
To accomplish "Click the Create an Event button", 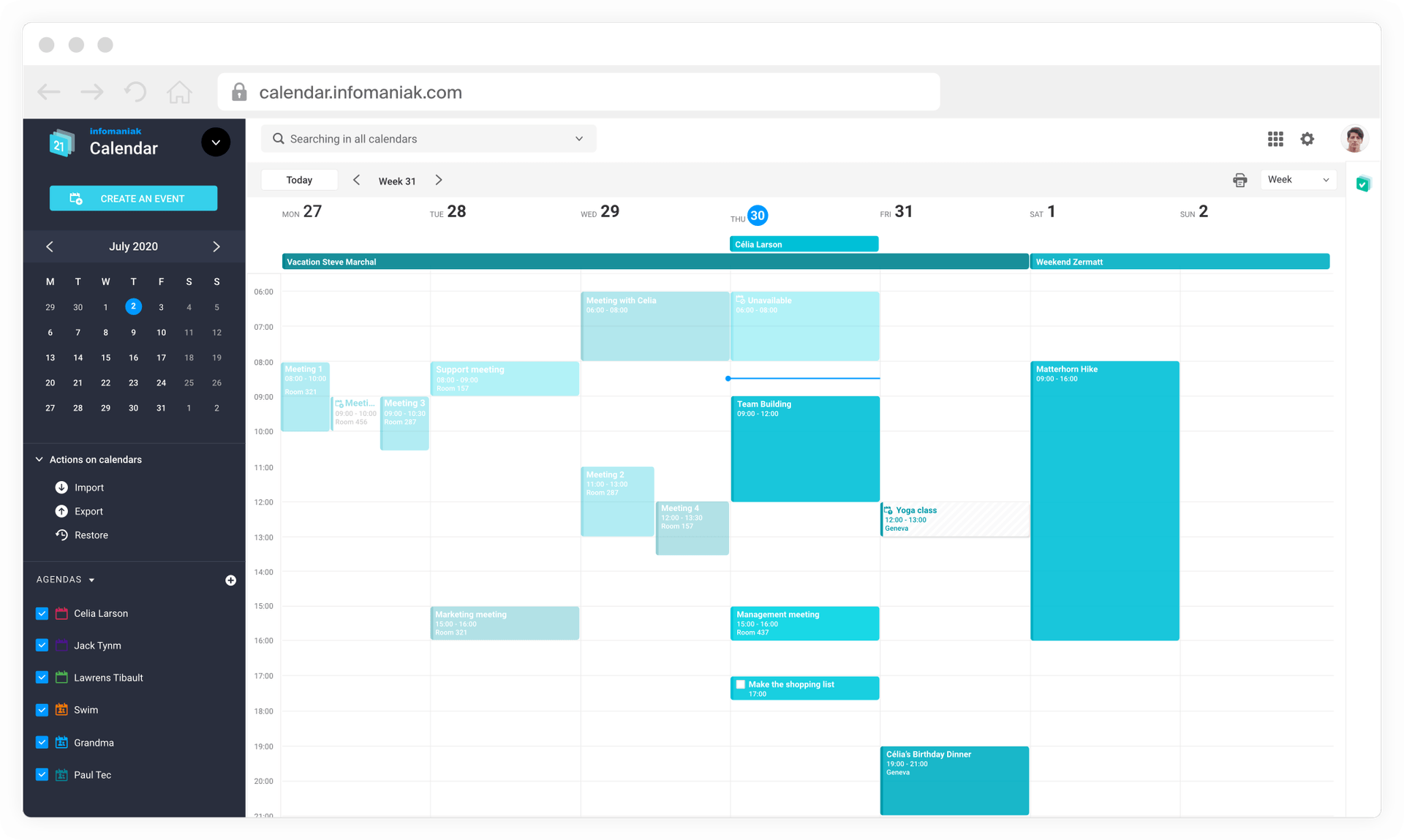I will point(132,197).
